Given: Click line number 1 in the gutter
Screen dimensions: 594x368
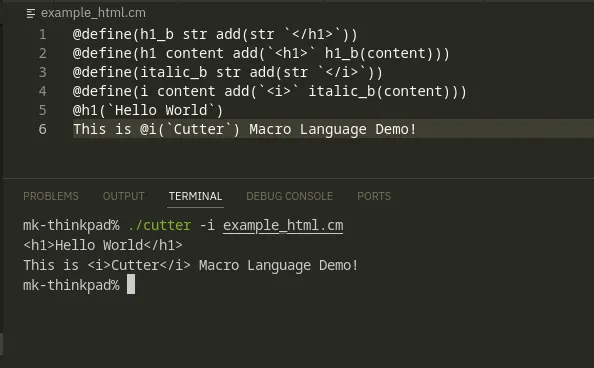Looking at the screenshot, I should 43,34.
